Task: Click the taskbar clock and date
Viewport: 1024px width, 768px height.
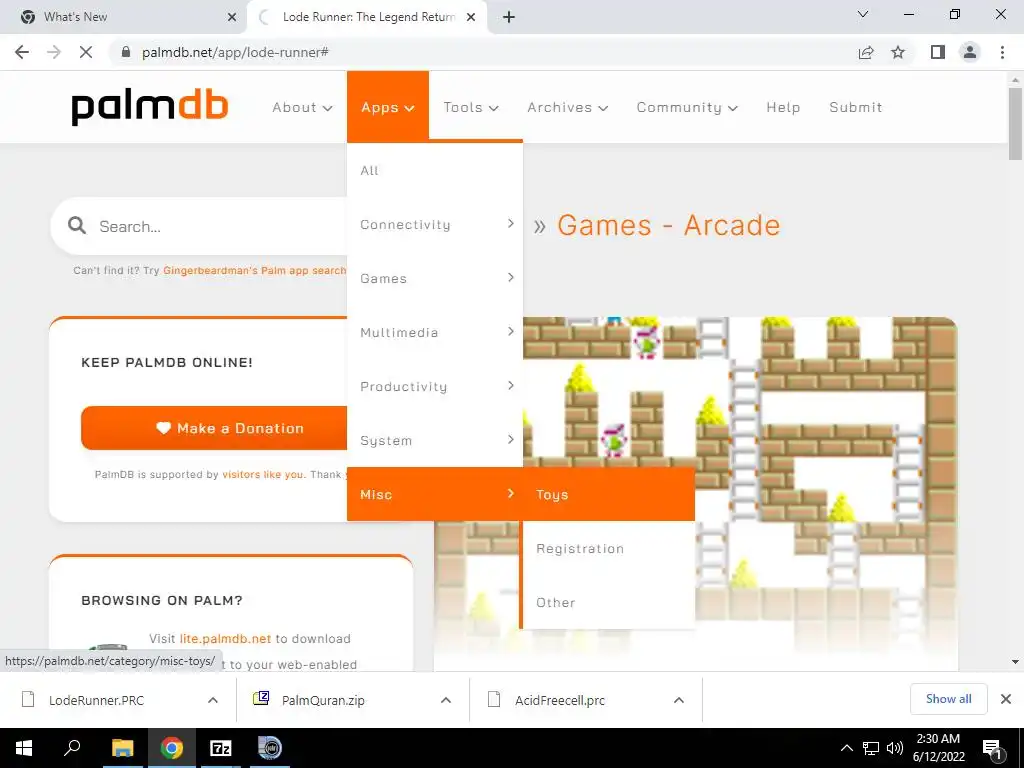Action: click(938, 748)
